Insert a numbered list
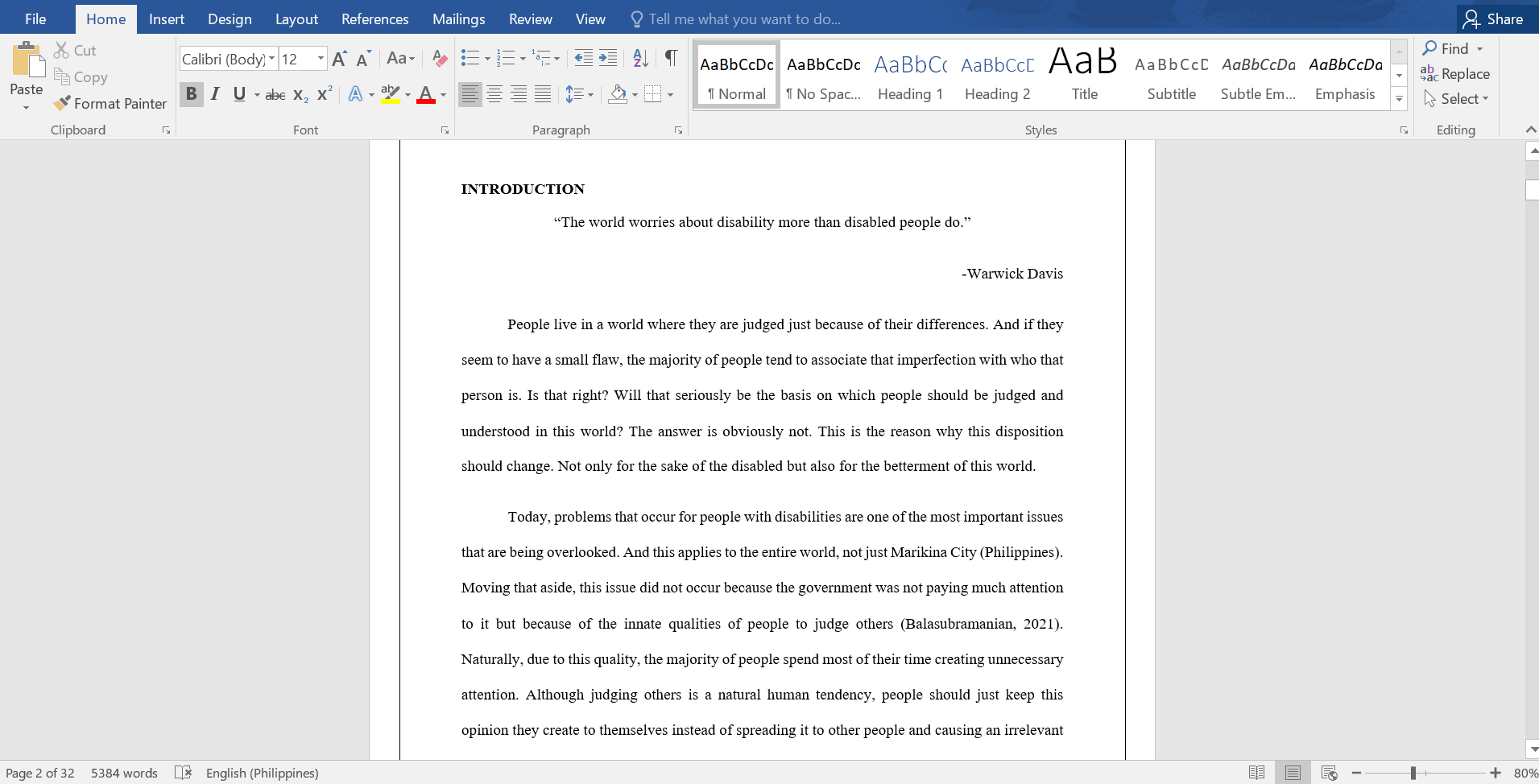 pyautogui.click(x=506, y=58)
